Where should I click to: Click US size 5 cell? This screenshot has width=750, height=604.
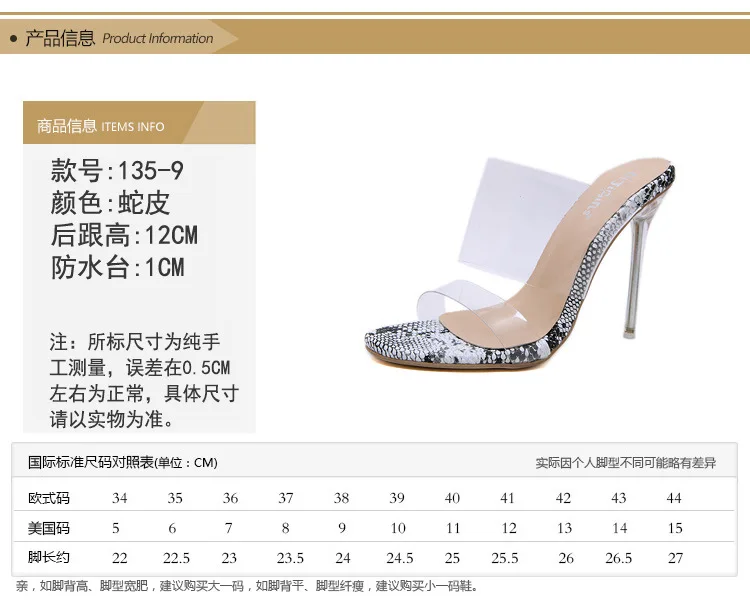[x=116, y=528]
